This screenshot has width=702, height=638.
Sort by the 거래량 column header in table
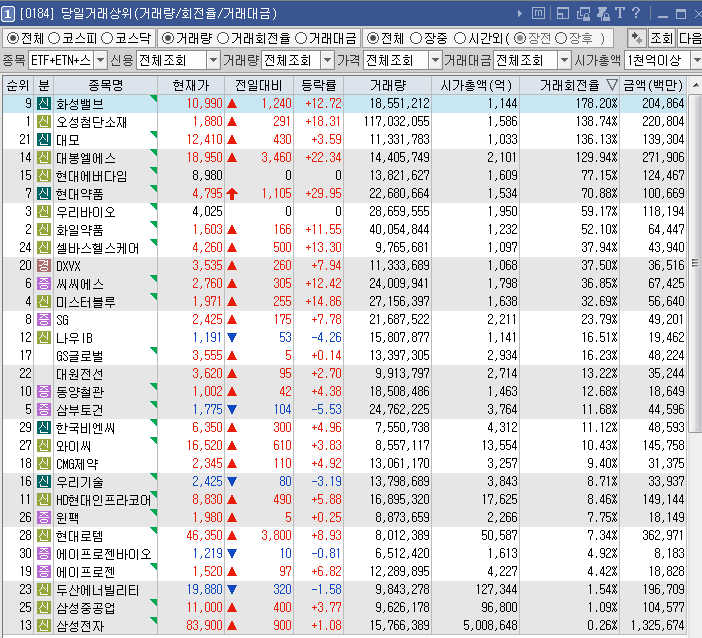[388, 85]
